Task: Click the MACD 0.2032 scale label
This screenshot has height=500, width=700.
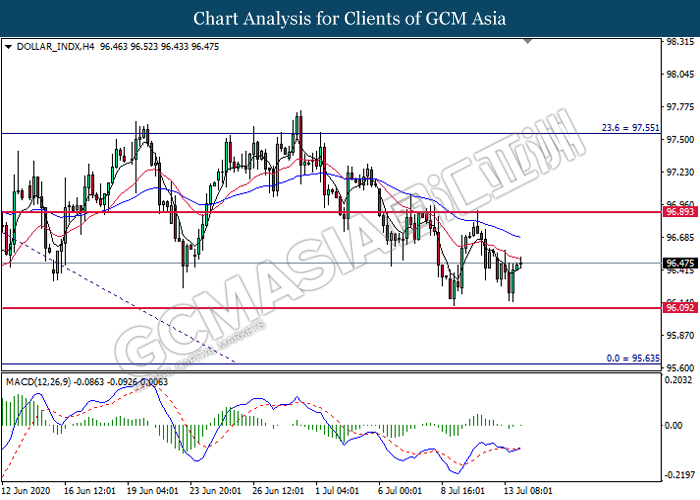Action: pyautogui.click(x=679, y=380)
